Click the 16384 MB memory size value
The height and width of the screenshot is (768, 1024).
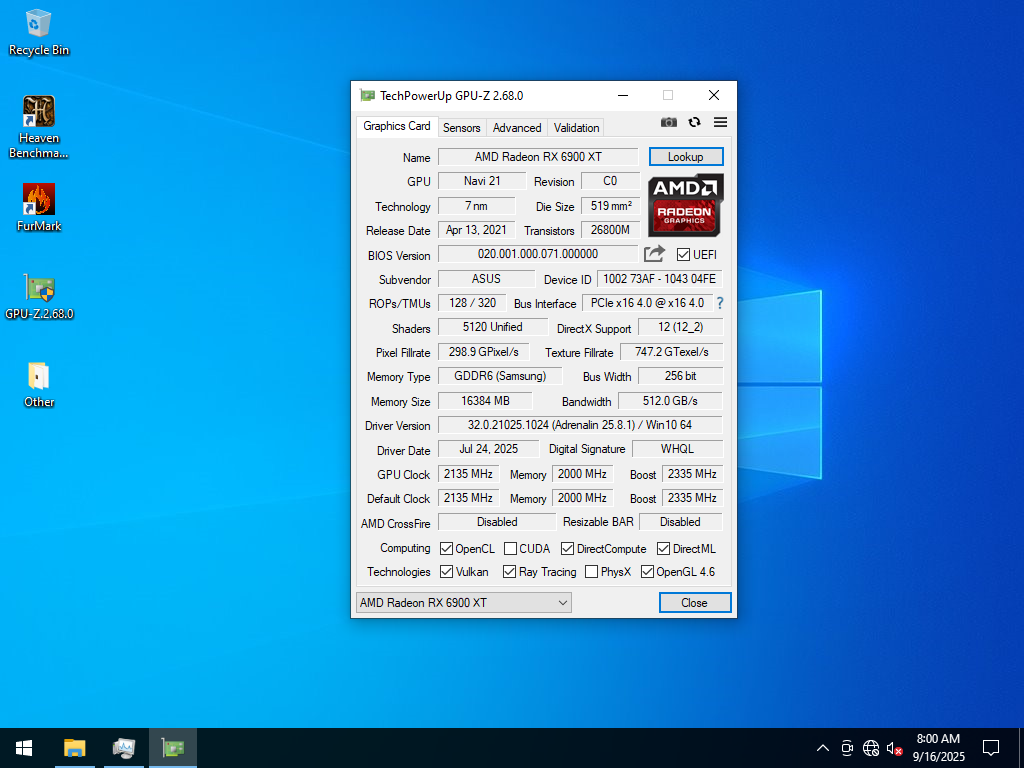click(x=485, y=401)
